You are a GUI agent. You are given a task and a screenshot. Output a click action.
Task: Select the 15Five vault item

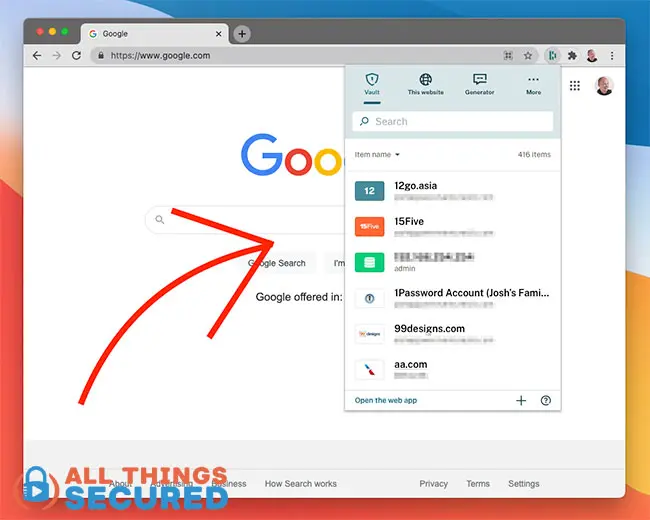[x=453, y=226]
